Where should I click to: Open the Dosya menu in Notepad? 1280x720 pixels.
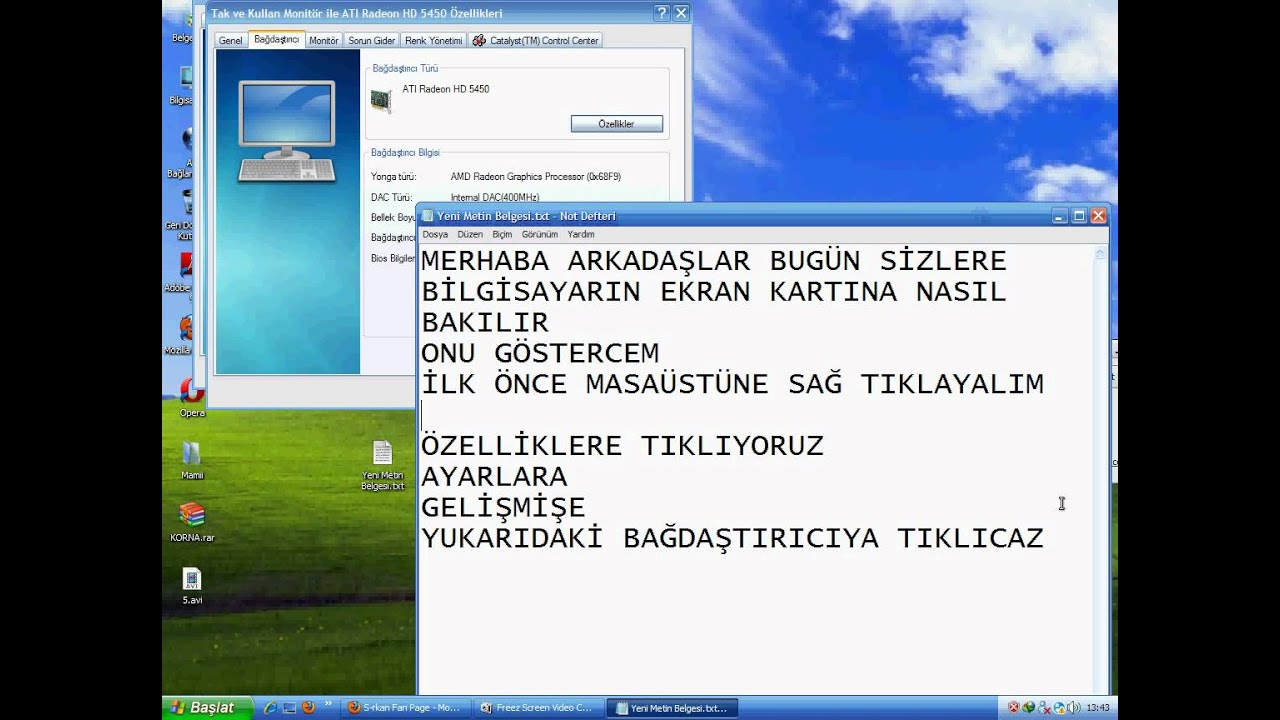coord(435,234)
